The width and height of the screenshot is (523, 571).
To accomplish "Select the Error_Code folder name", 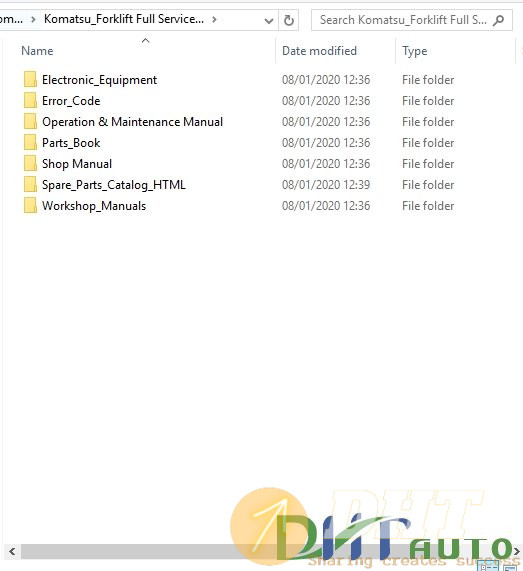I will pyautogui.click(x=71, y=101).
